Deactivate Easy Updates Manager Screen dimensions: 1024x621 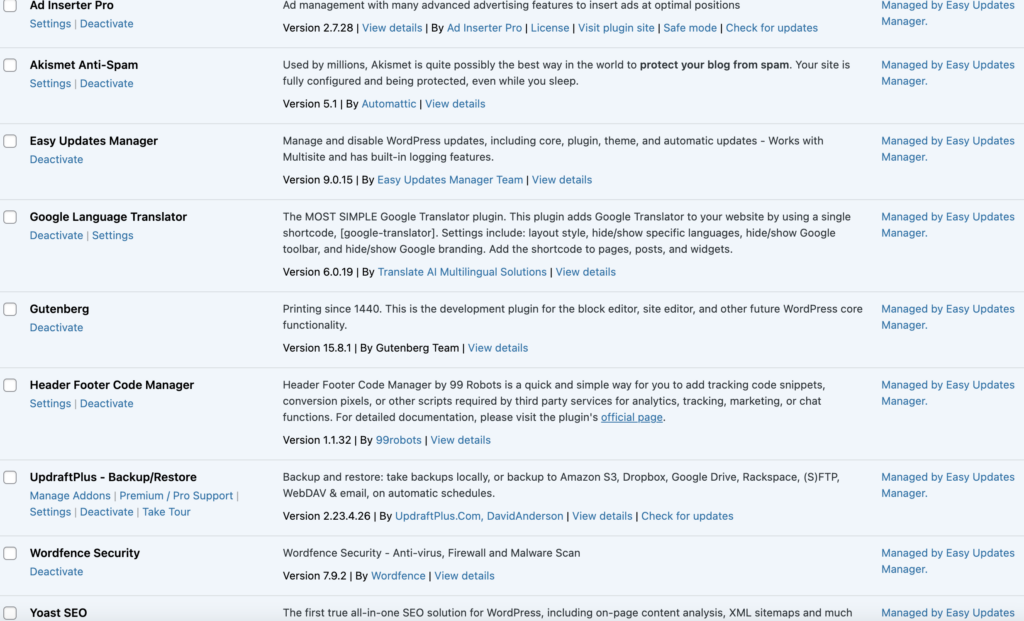click(x=56, y=159)
